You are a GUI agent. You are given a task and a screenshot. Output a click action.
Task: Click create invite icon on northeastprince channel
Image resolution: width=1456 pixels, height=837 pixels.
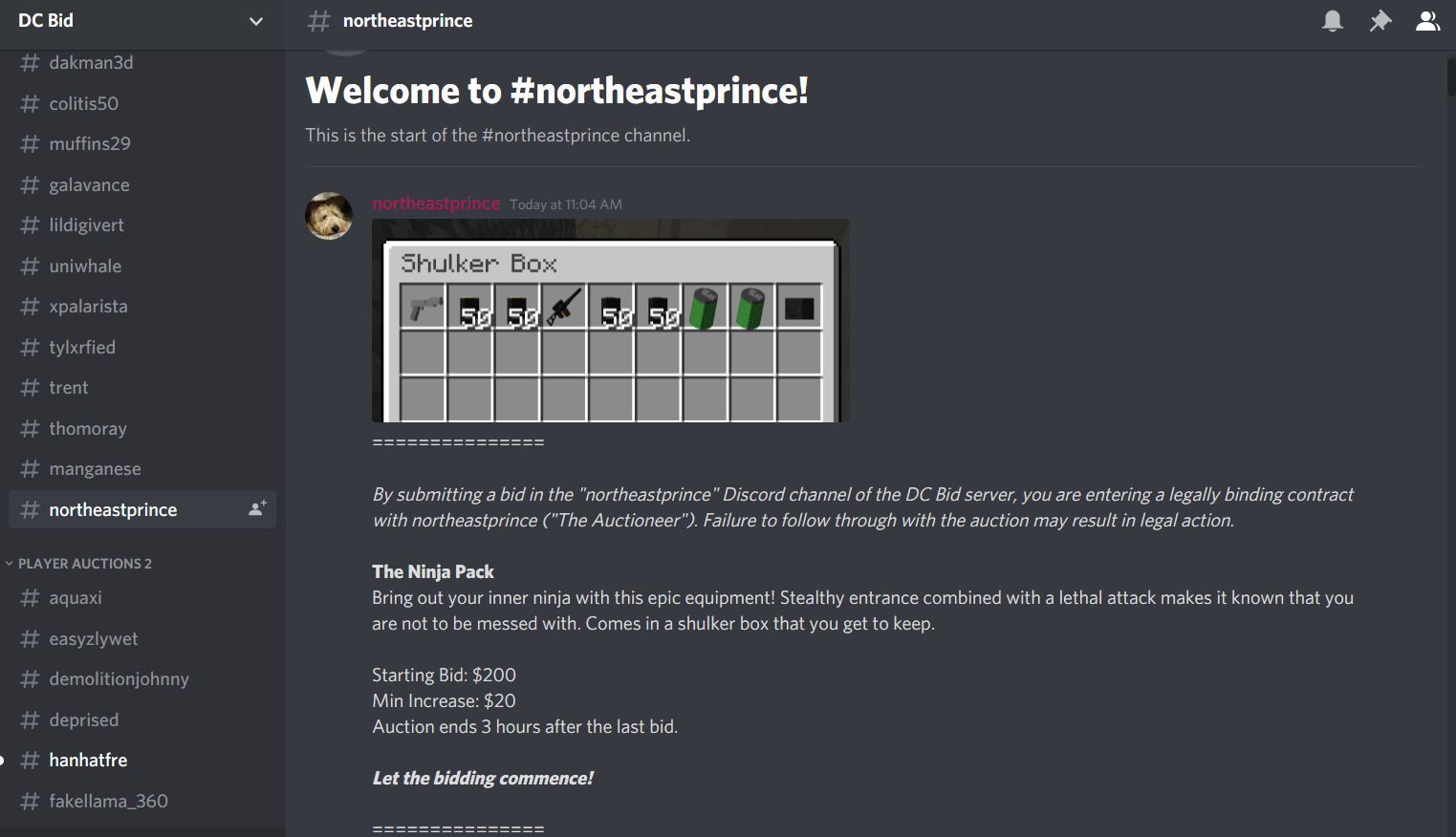coord(257,509)
